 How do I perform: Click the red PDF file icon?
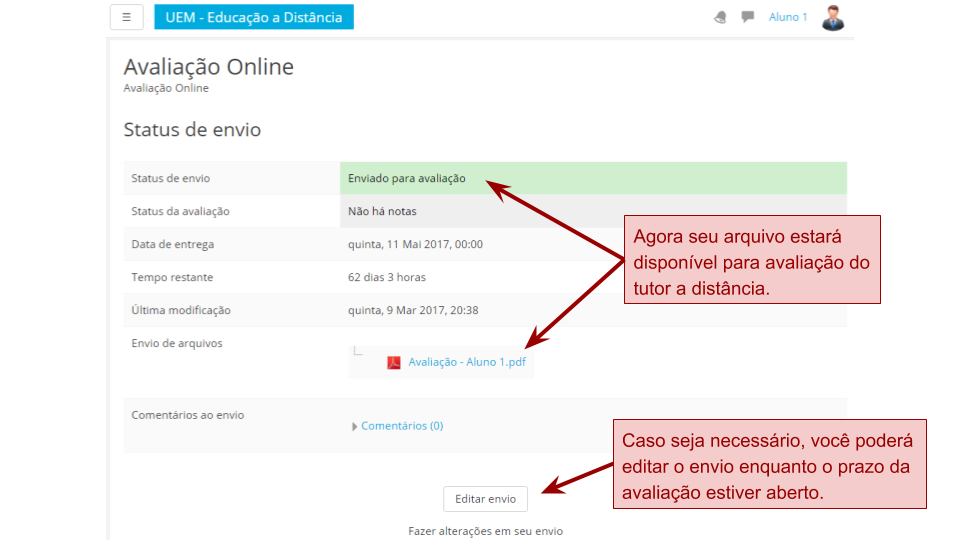394,362
